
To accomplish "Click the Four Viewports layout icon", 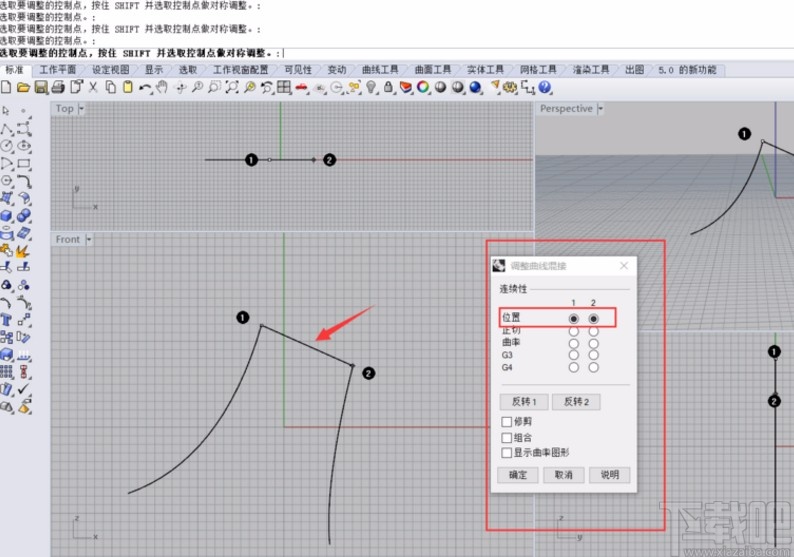I will 284,88.
